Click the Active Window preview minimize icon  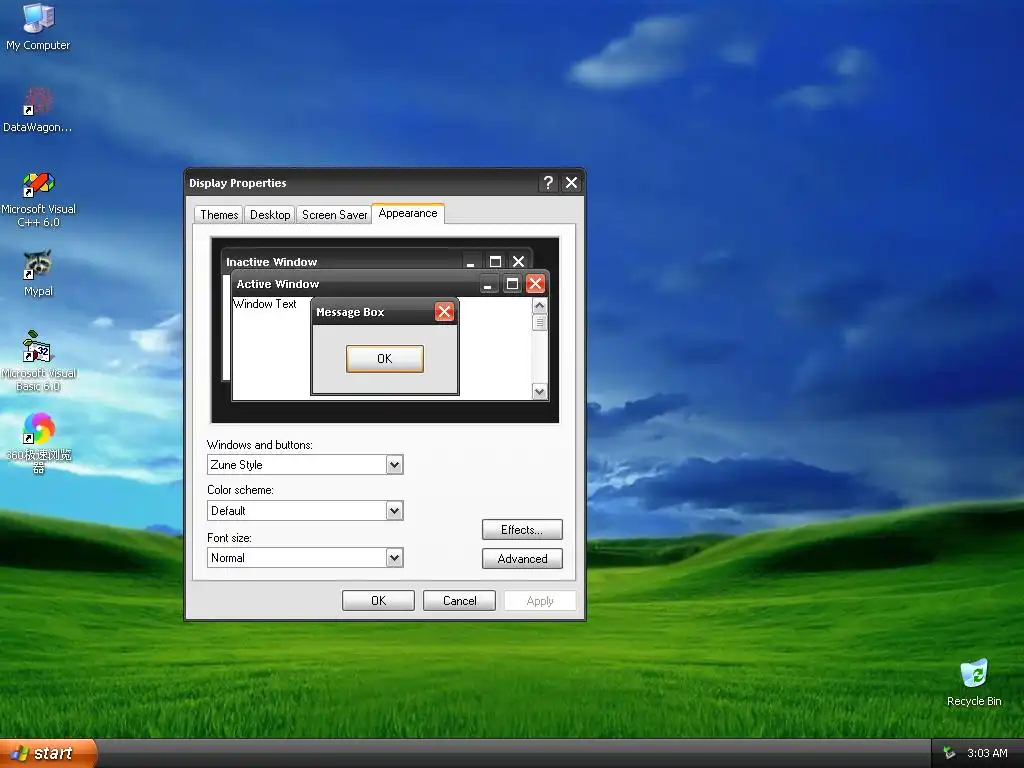(488, 283)
